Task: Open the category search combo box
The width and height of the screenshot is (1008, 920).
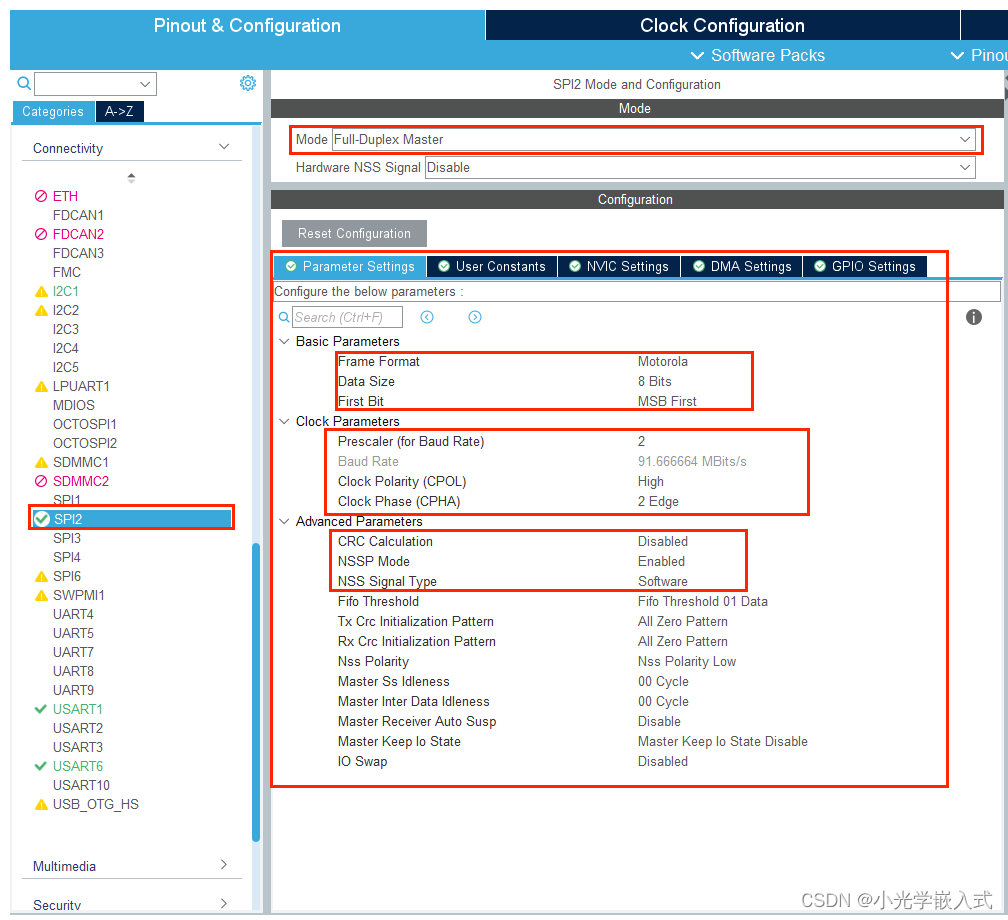Action: click(95, 84)
